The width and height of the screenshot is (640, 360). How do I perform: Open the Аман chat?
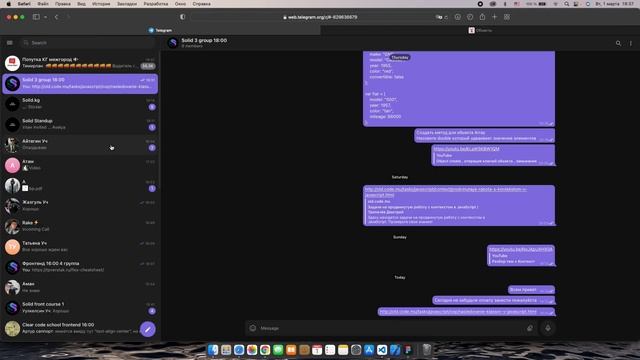(80, 287)
